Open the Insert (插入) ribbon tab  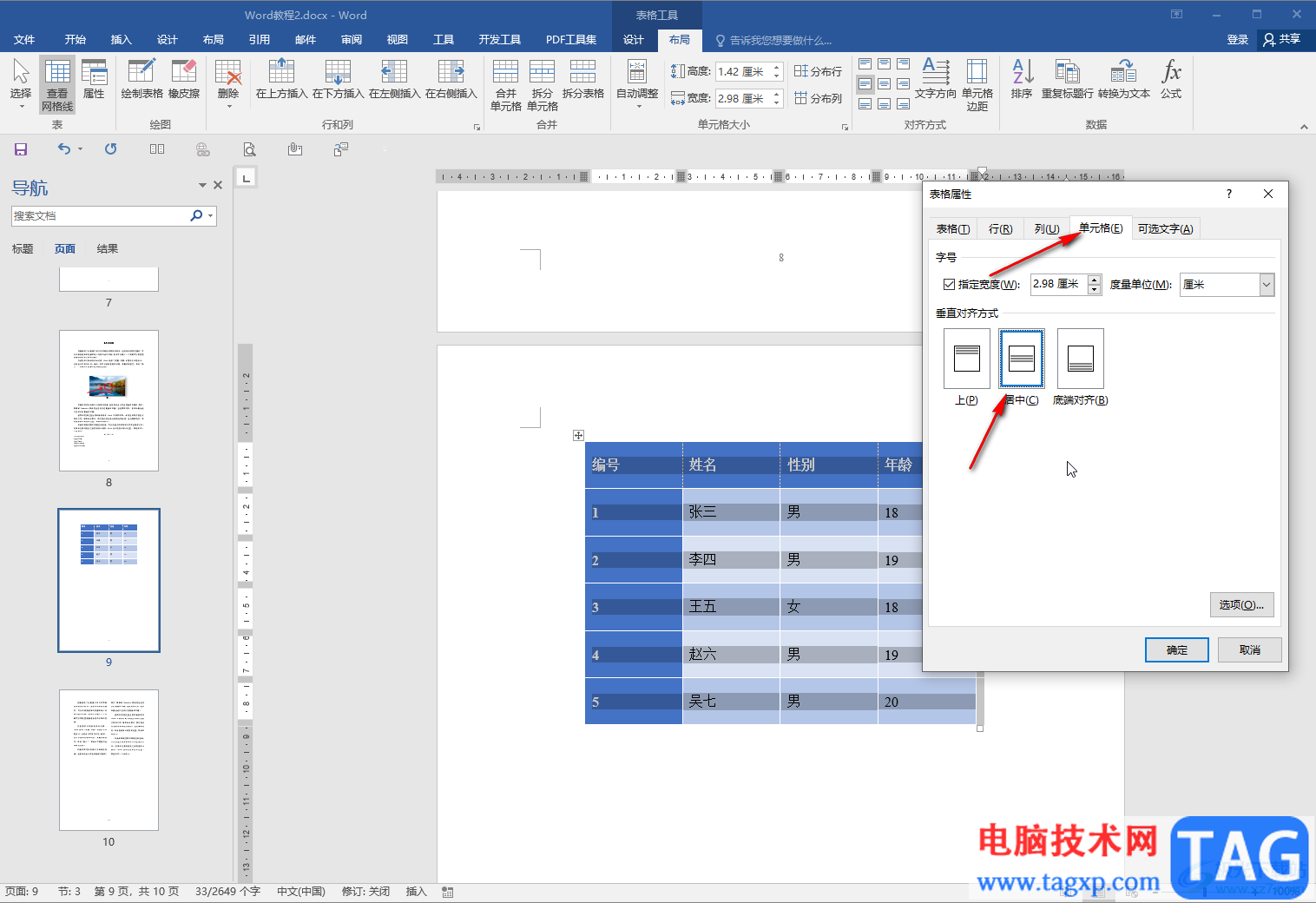[x=121, y=40]
